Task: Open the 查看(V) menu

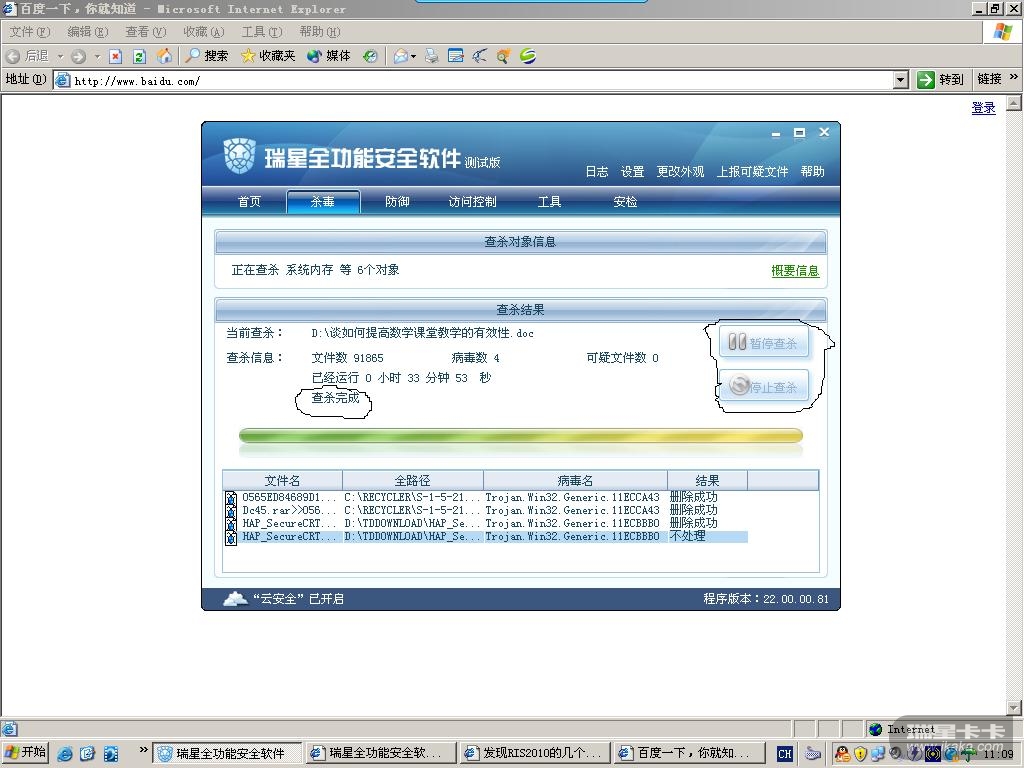Action: click(x=146, y=32)
